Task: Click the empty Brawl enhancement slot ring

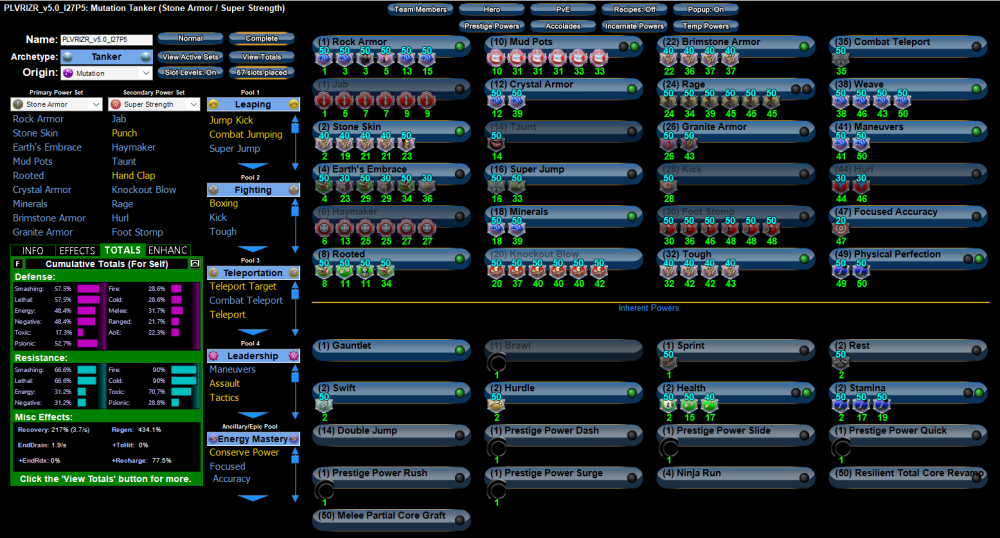Action: click(x=497, y=364)
